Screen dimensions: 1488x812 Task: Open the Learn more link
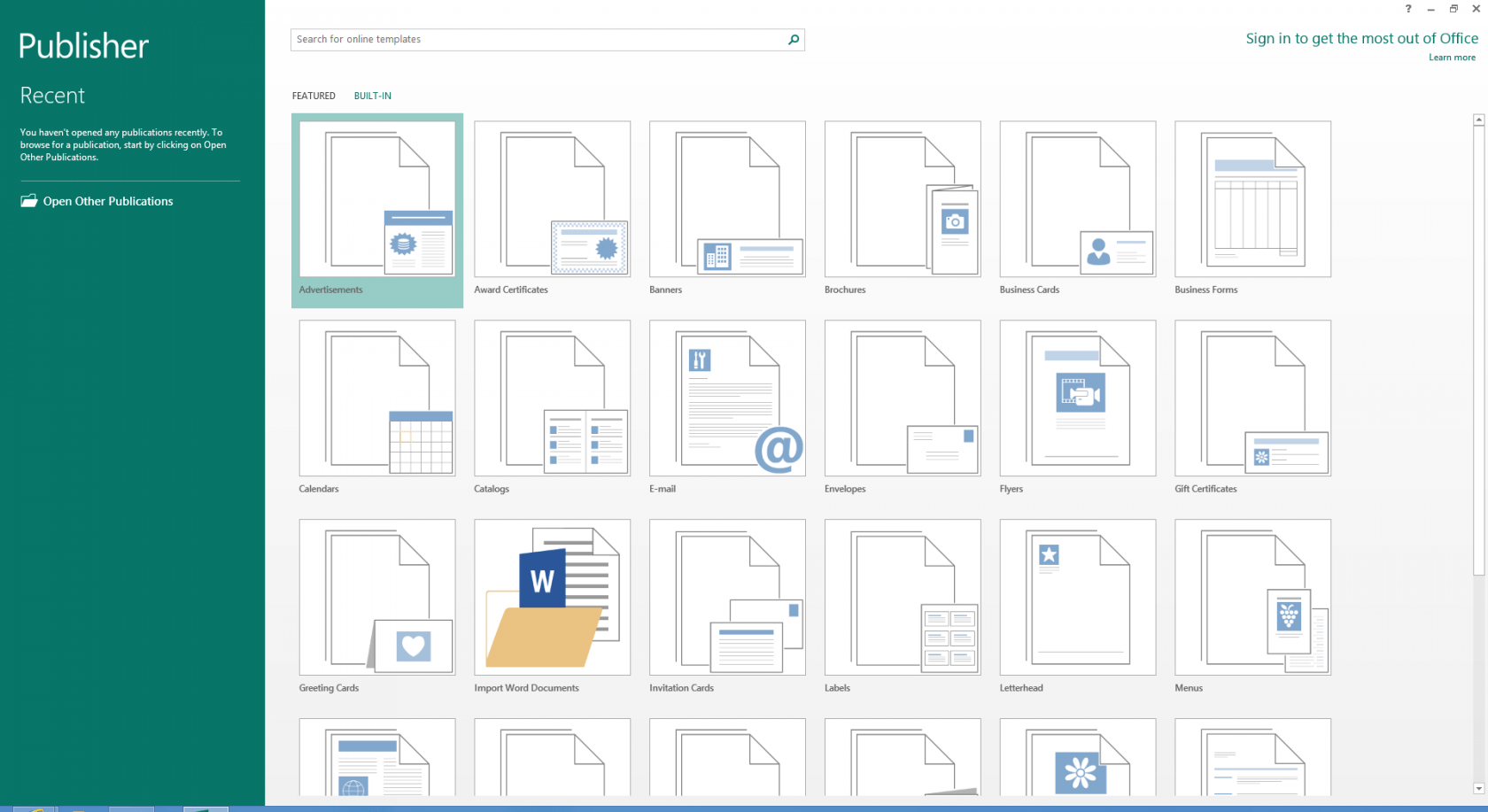pos(1453,58)
